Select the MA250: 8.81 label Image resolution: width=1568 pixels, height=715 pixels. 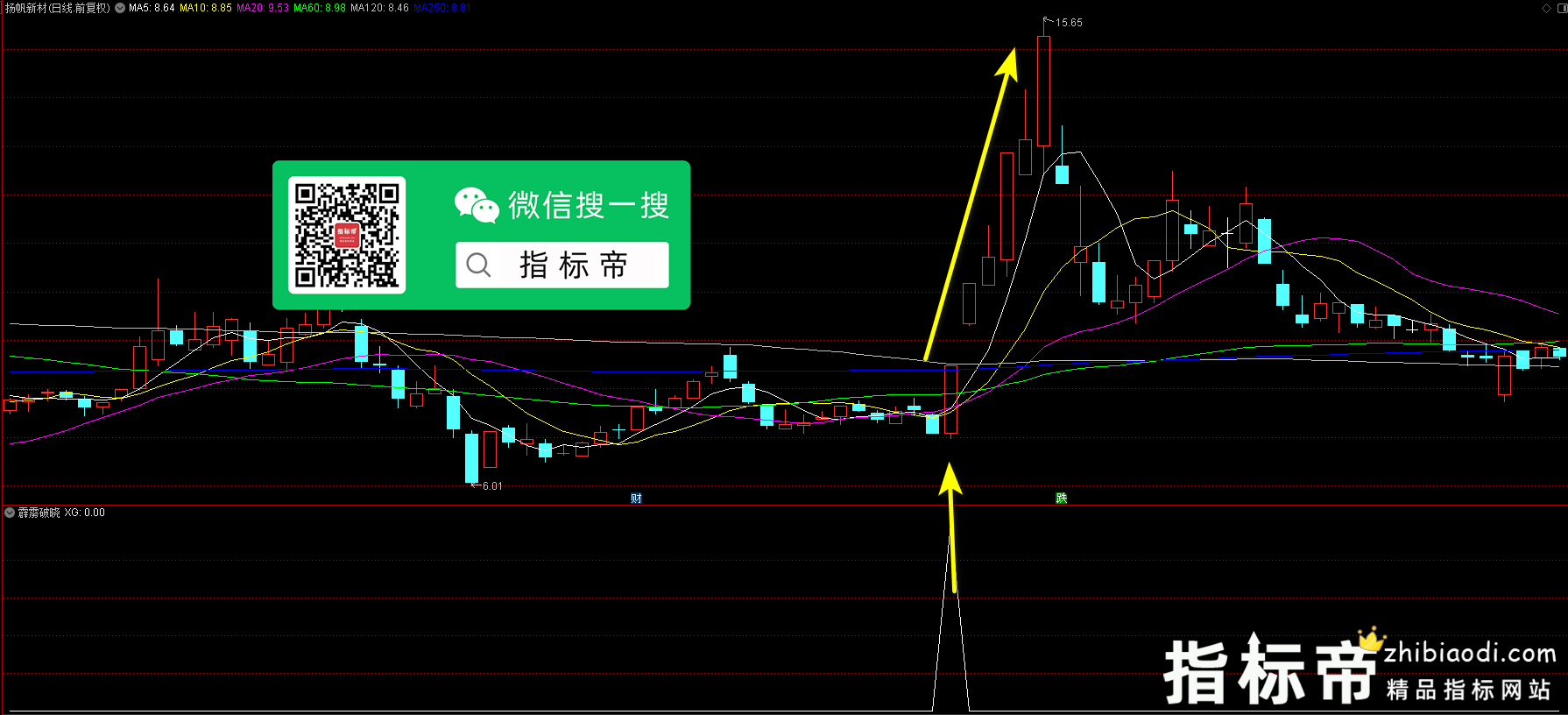click(x=442, y=8)
